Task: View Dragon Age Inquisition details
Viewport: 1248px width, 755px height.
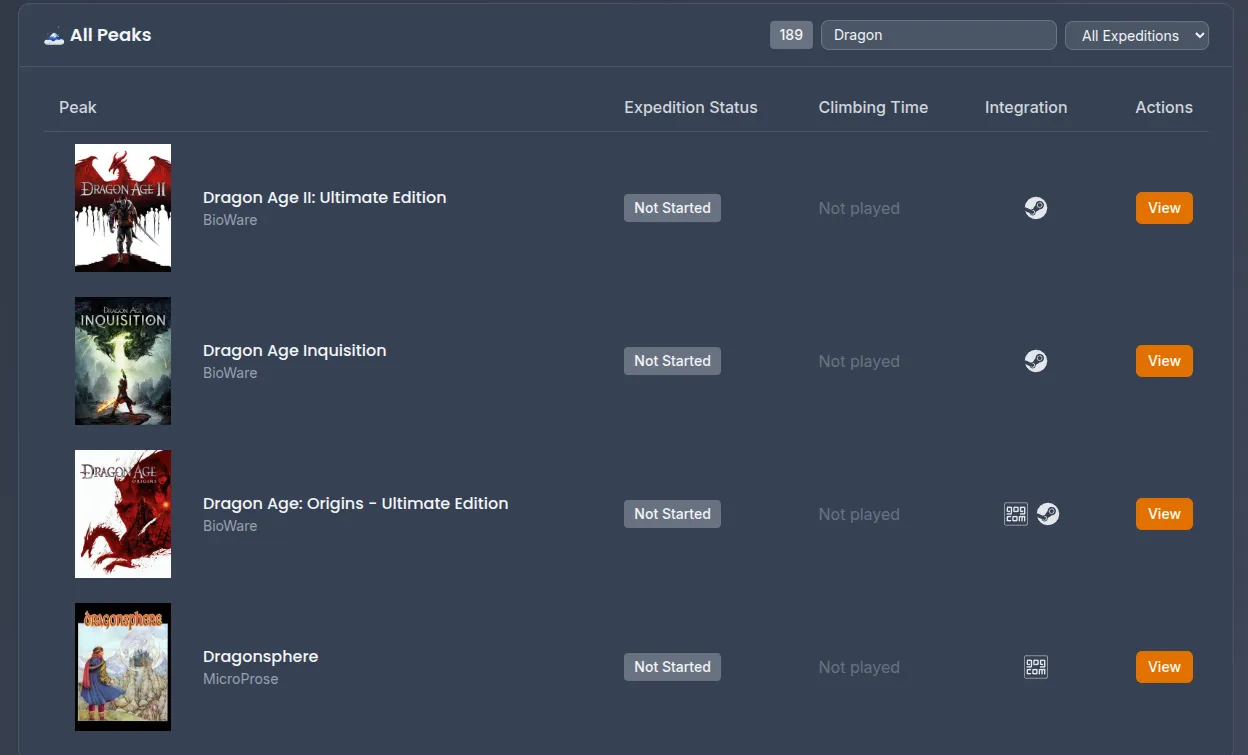Action: tap(1164, 361)
